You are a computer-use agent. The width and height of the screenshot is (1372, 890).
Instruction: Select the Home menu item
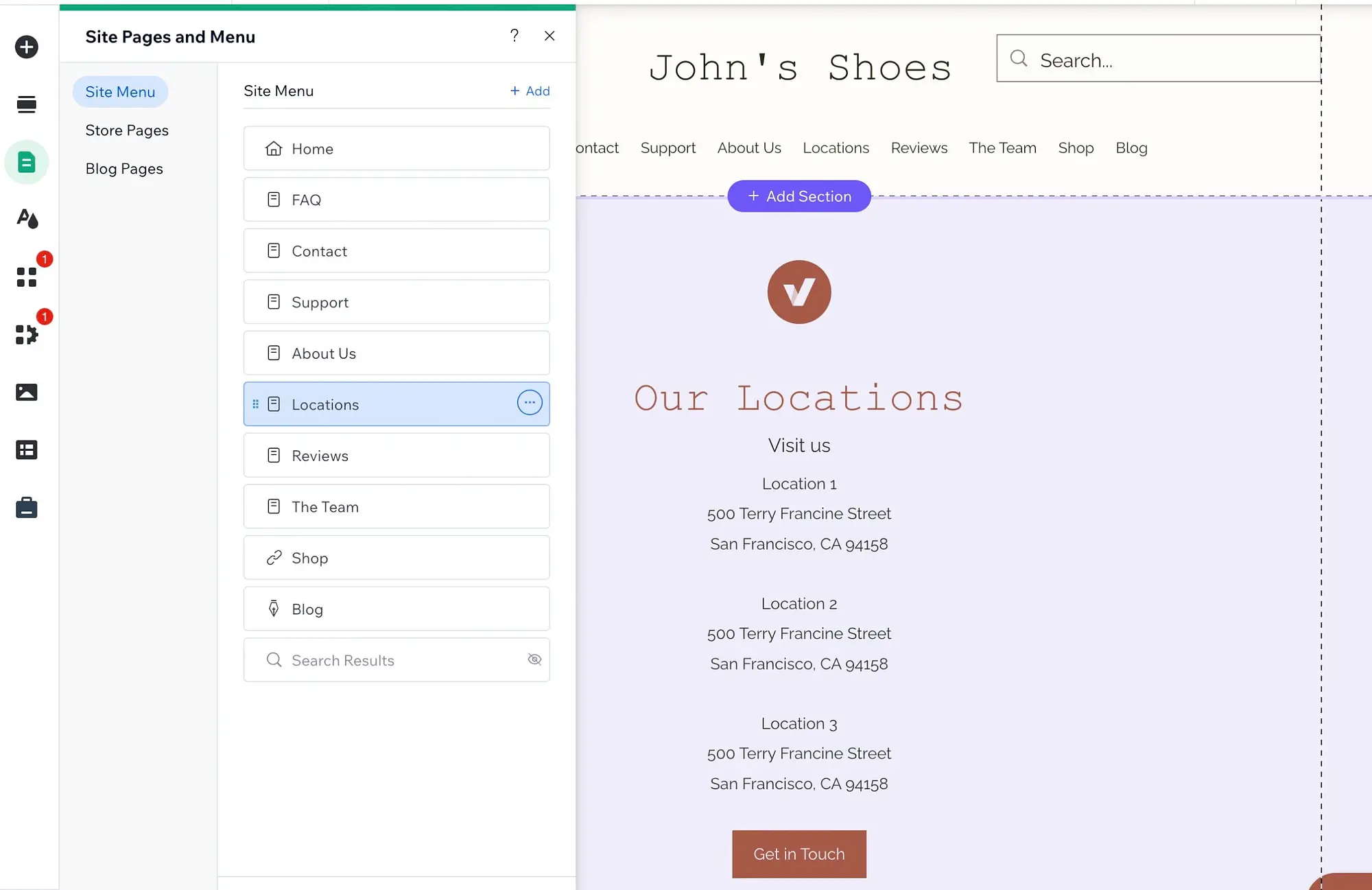(397, 148)
